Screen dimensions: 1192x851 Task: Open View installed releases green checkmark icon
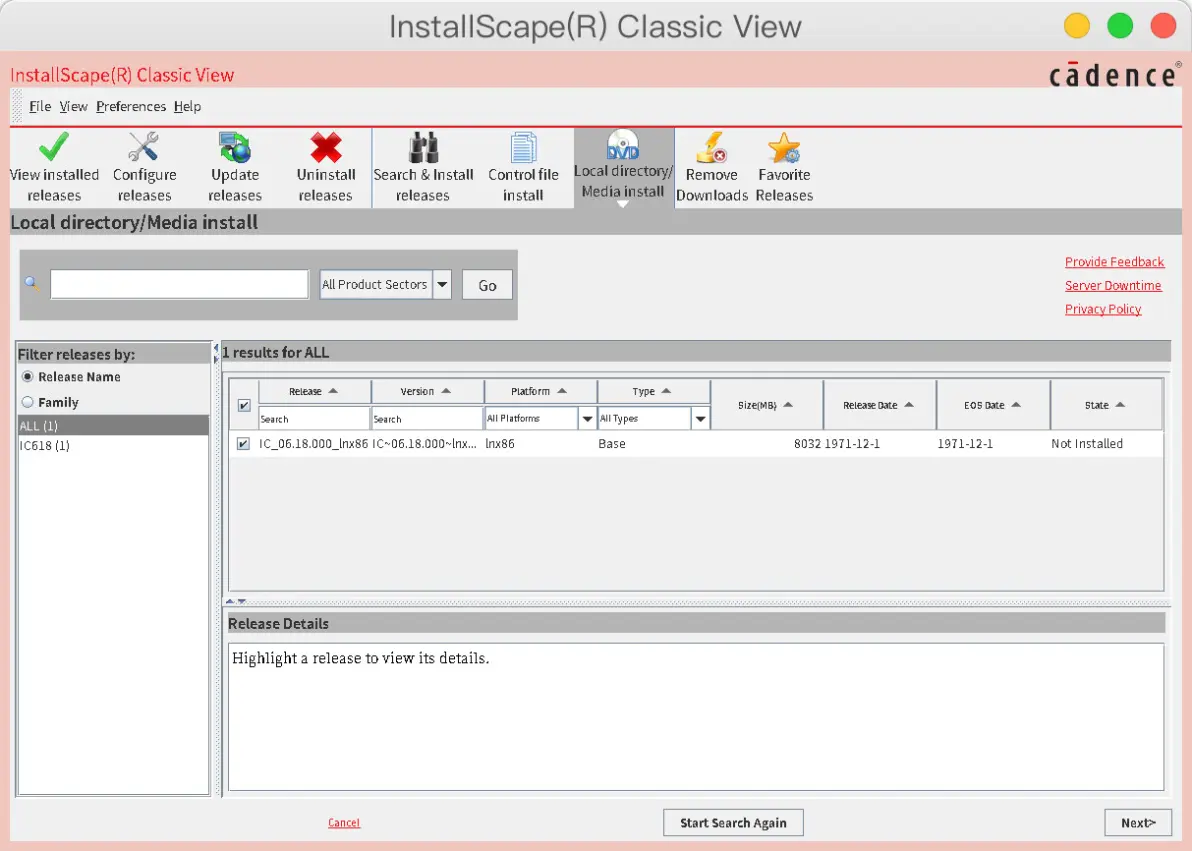pyautogui.click(x=54, y=147)
